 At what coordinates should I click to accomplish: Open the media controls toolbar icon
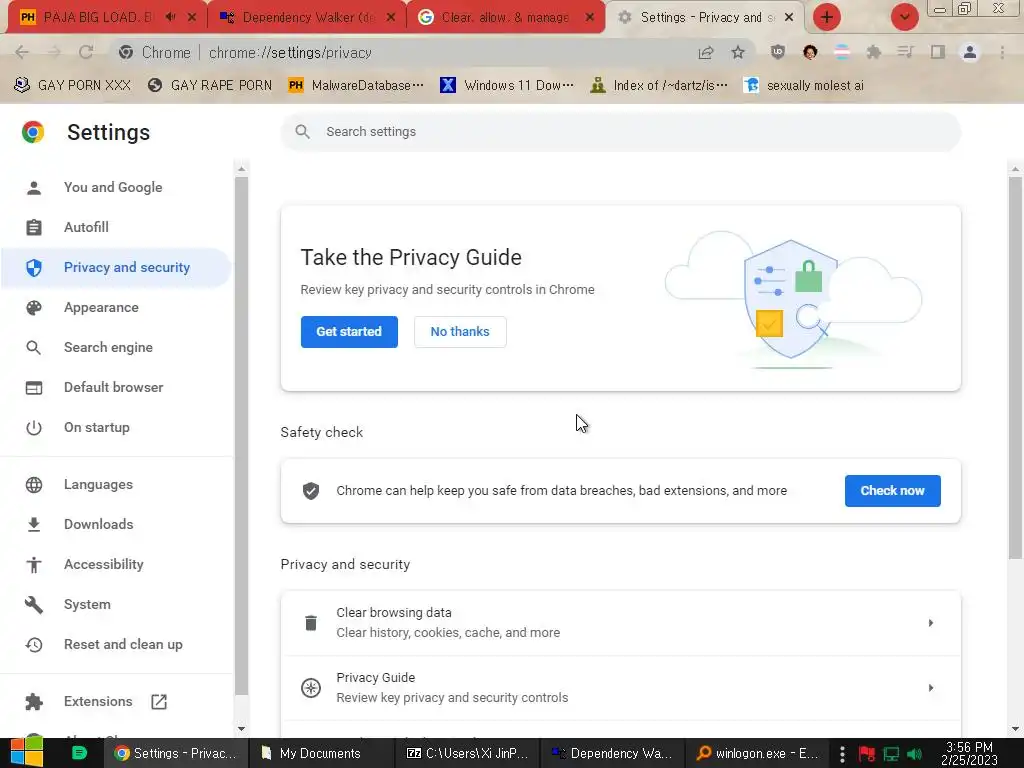pos(905,52)
